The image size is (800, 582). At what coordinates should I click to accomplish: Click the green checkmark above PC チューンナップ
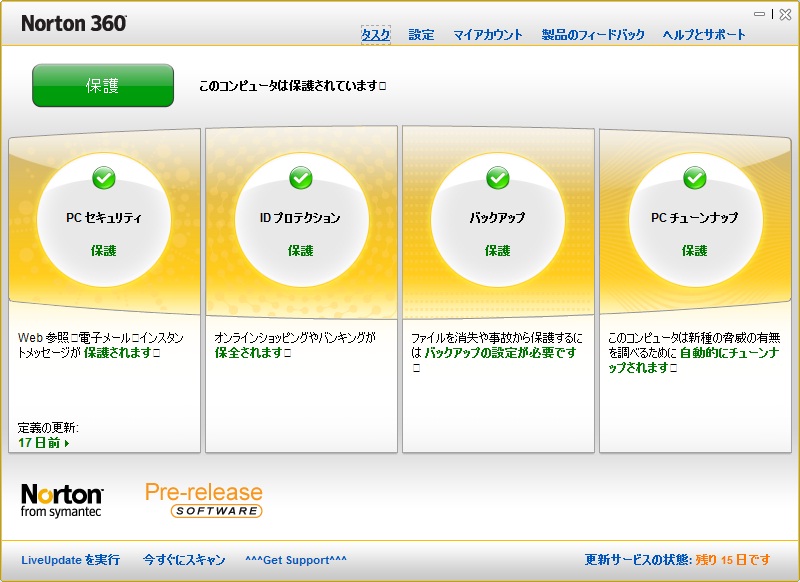(x=695, y=178)
